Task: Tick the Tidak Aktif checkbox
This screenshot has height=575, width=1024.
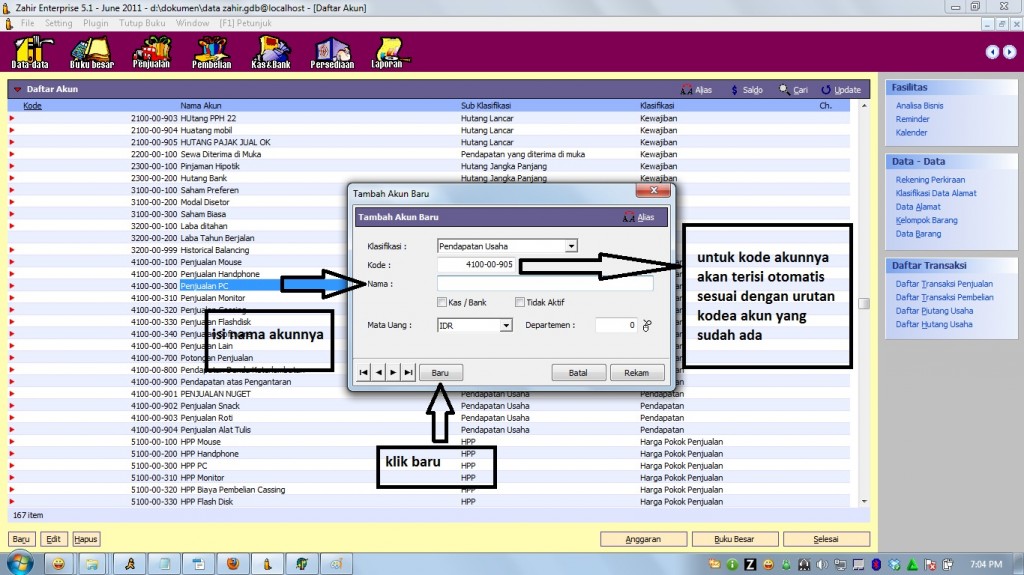Action: tap(520, 303)
